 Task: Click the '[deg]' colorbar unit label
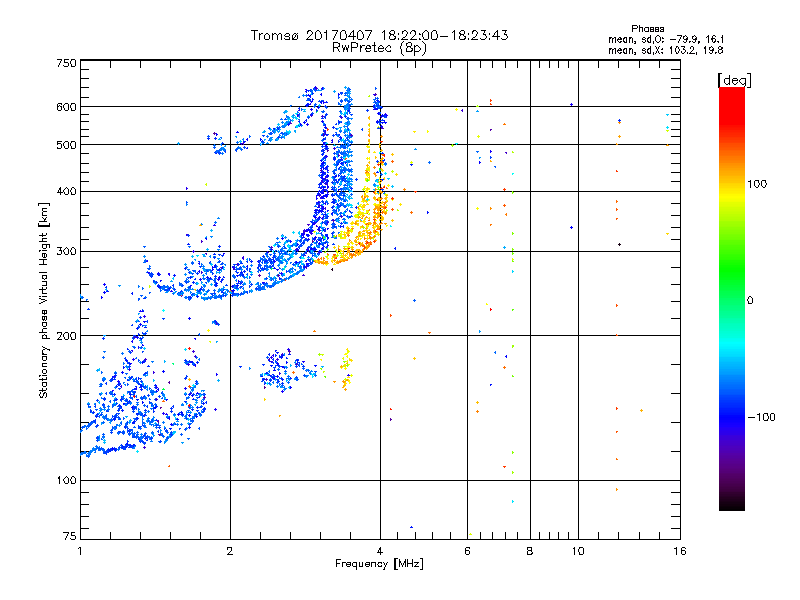coord(734,80)
